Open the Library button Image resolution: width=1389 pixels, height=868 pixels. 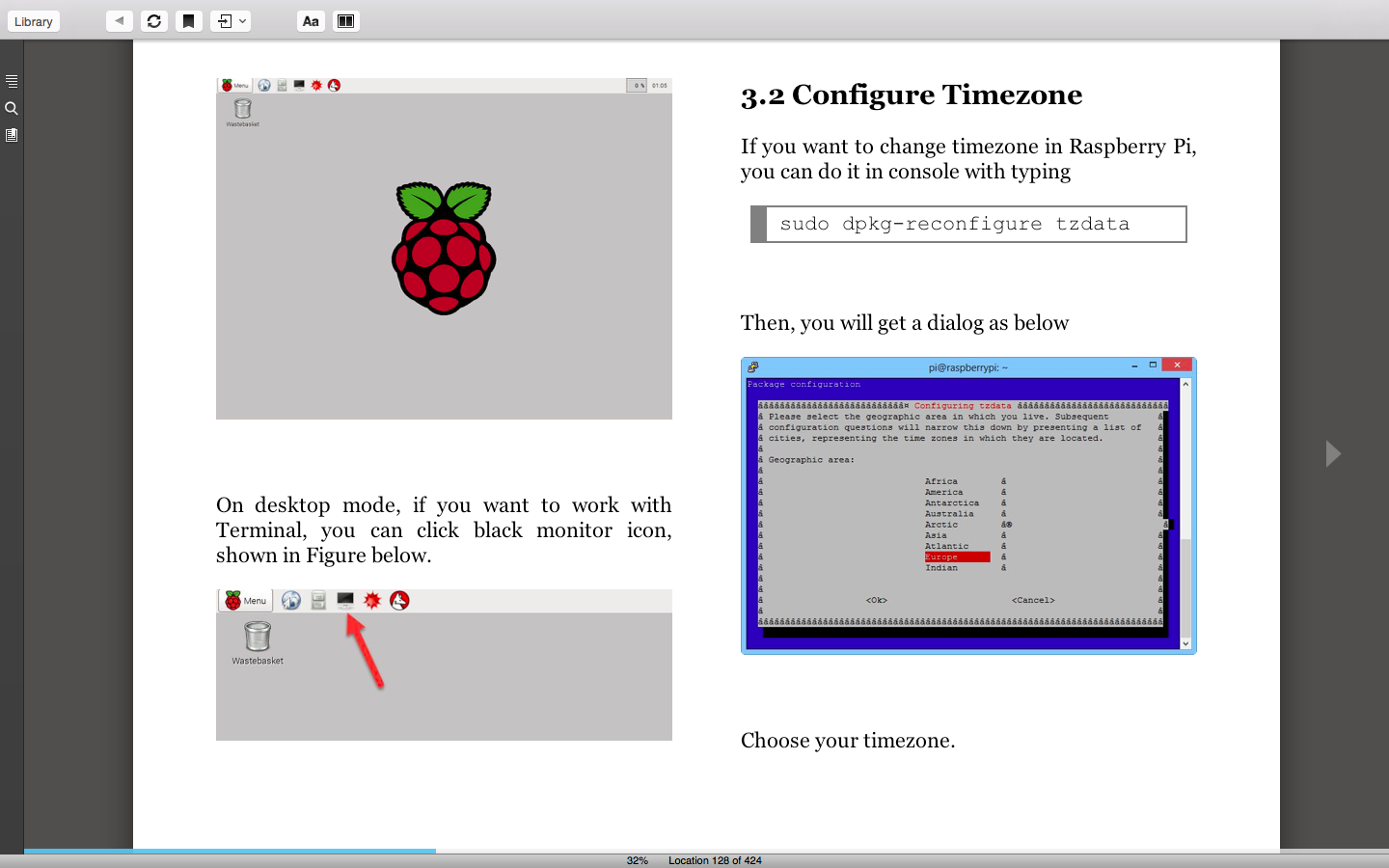pyautogui.click(x=34, y=21)
